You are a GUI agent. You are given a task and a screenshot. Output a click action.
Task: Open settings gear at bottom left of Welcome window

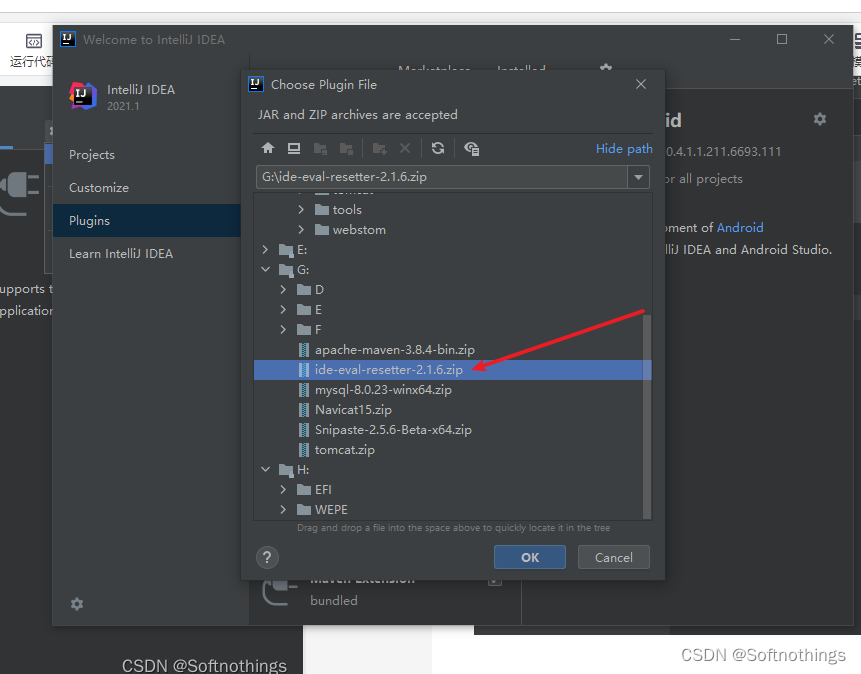pyautogui.click(x=77, y=604)
